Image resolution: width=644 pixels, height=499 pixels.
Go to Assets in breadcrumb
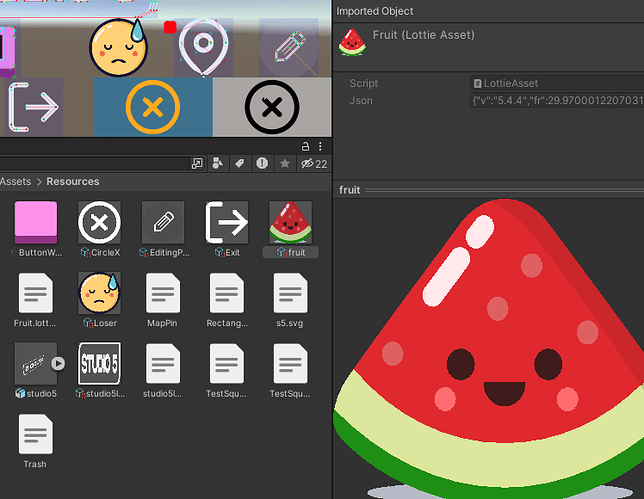(15, 182)
